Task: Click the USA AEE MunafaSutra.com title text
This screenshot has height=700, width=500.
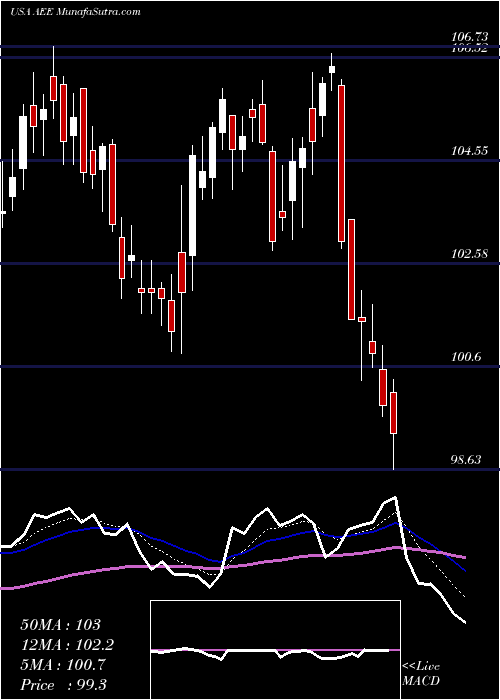Action: tap(75, 12)
